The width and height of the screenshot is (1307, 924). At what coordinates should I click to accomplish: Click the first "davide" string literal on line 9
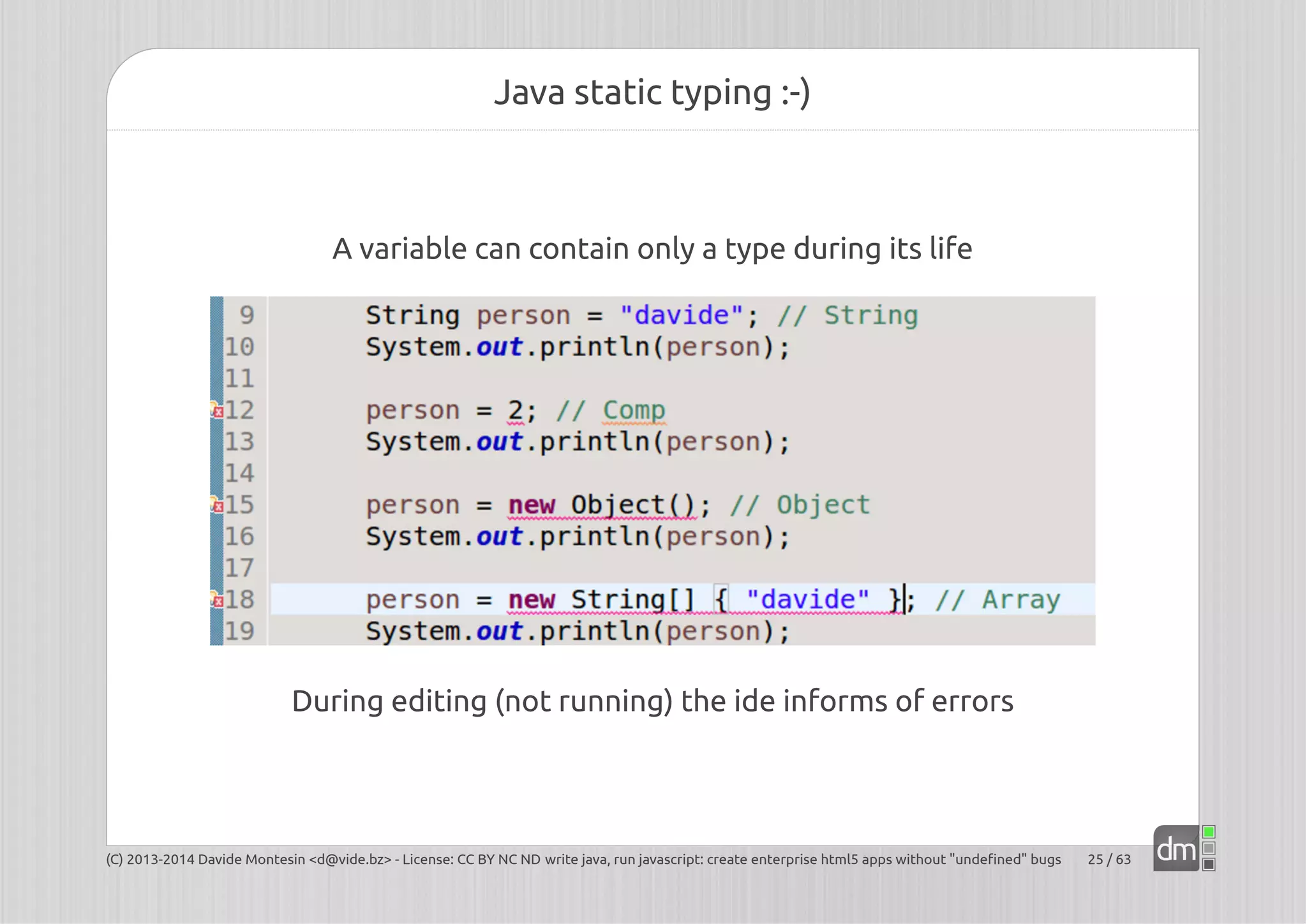pyautogui.click(x=682, y=315)
